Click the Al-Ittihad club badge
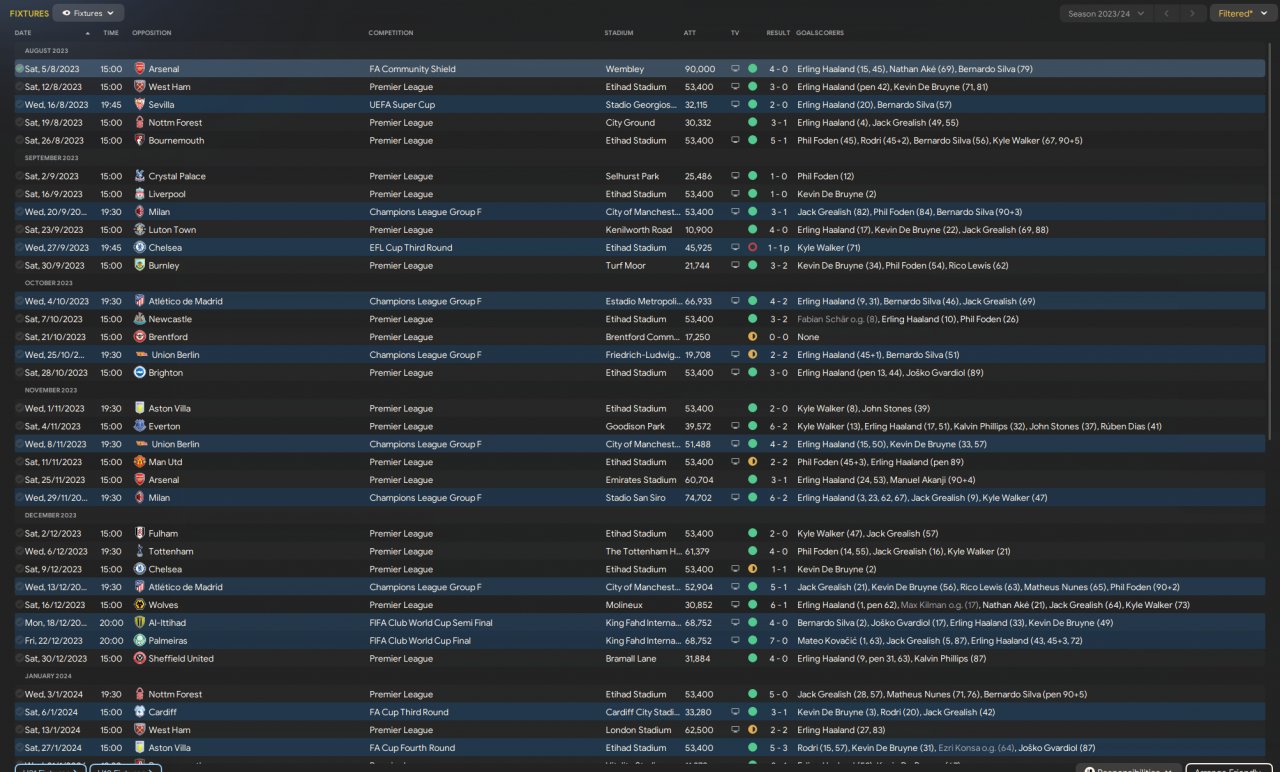 pyautogui.click(x=140, y=623)
